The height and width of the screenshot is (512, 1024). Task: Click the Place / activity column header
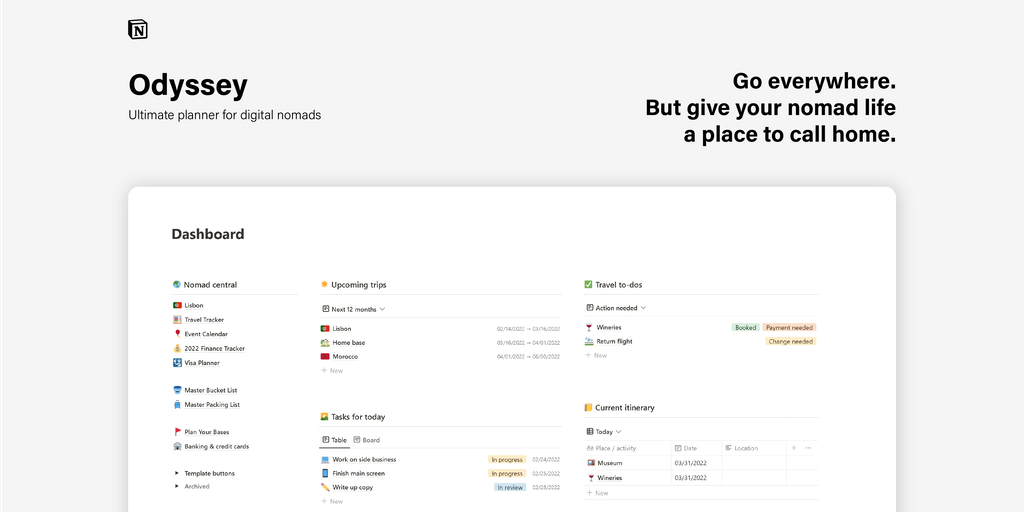tap(611, 448)
